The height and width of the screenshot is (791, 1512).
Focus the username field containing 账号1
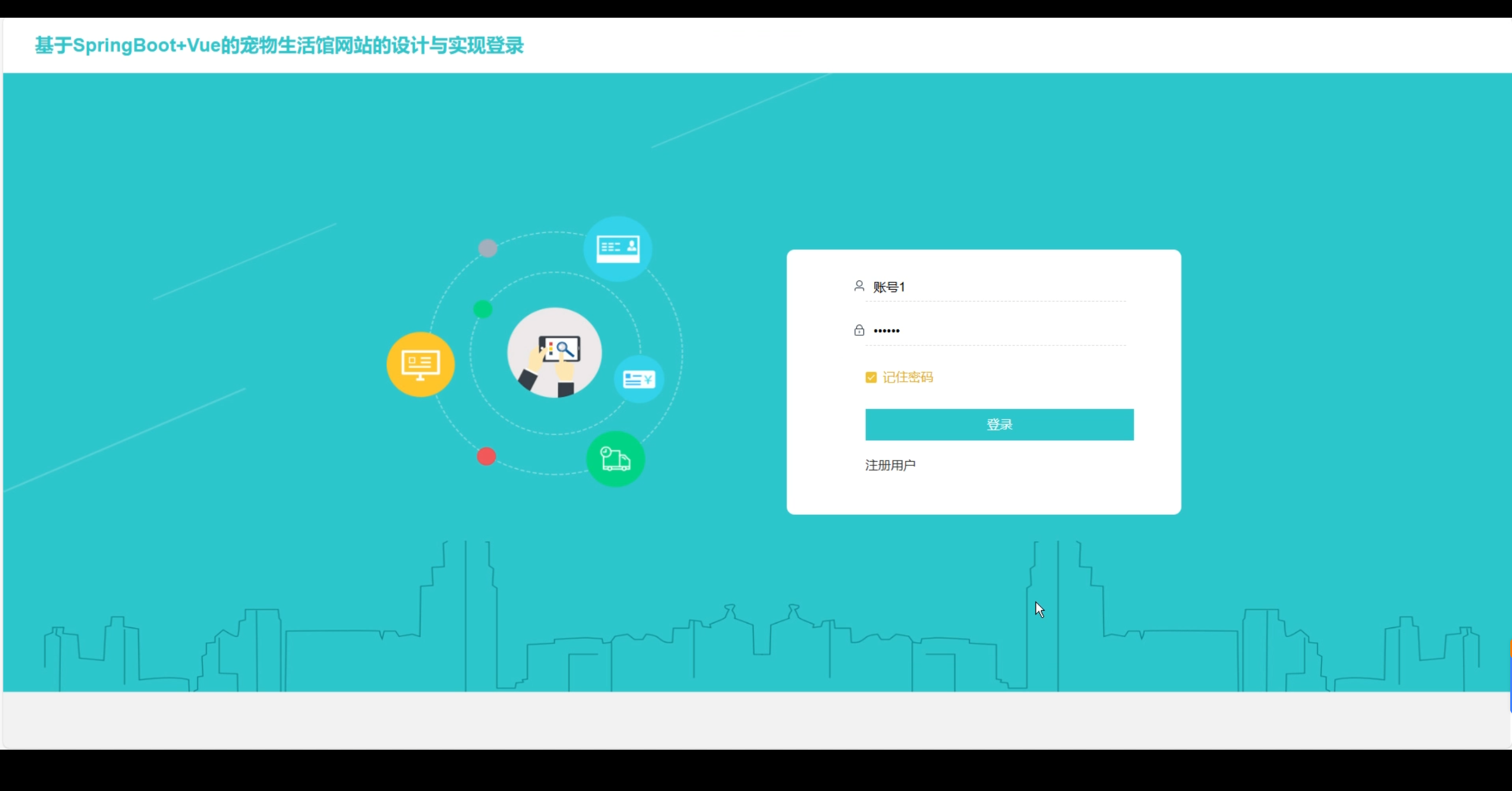(x=998, y=287)
